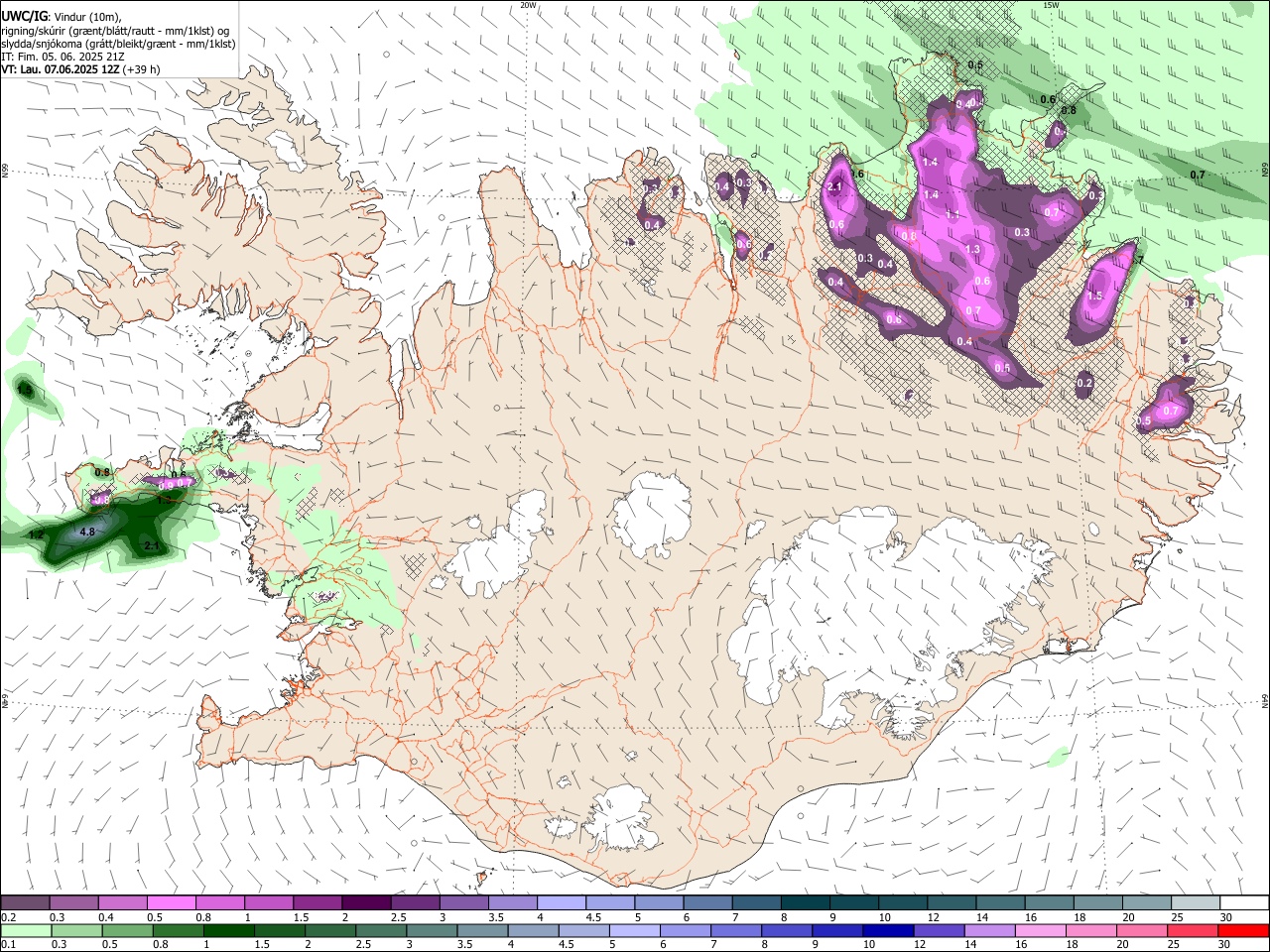The width and height of the screenshot is (1270, 952).
Task: Click the bright red lower legend swatch after 30
Action: [1244, 930]
